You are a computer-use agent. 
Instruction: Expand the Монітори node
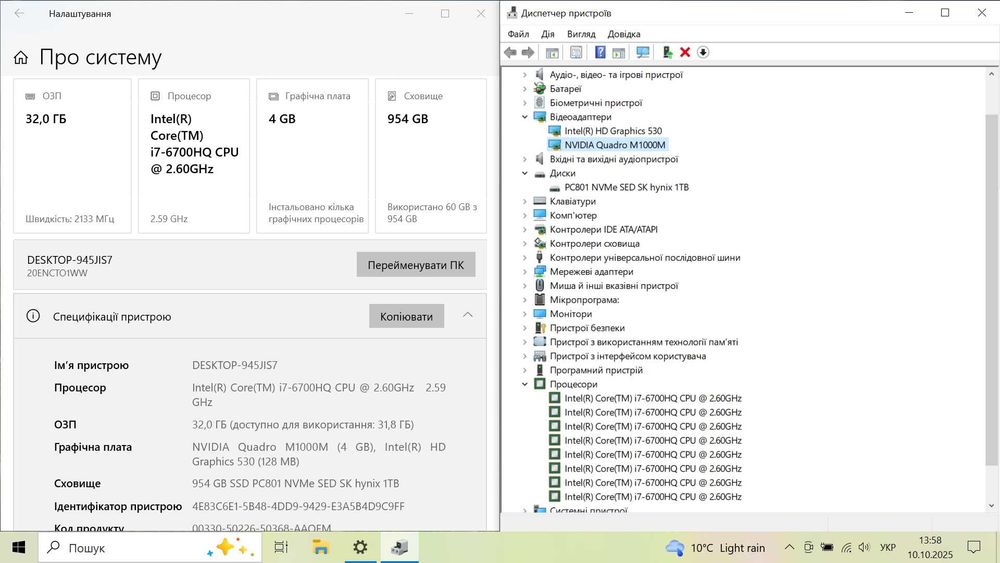[x=525, y=314]
